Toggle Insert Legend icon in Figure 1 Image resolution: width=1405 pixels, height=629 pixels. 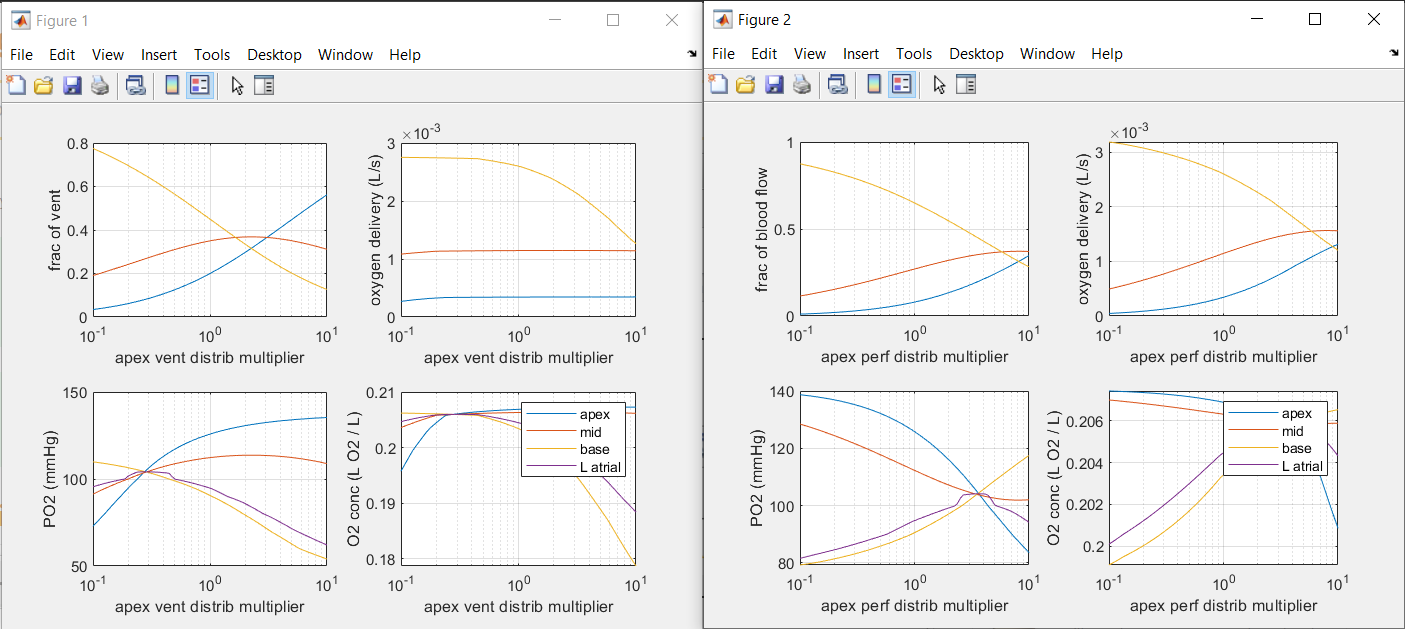[199, 86]
